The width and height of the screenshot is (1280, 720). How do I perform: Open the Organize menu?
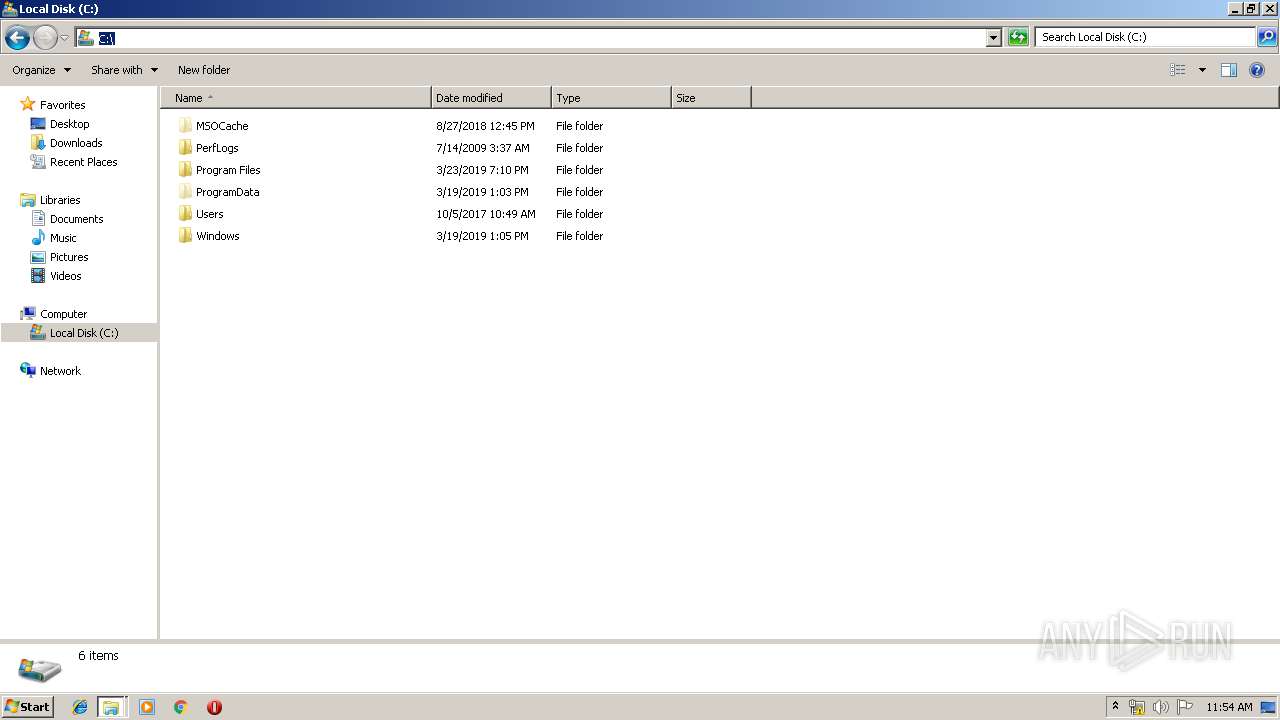pyautogui.click(x=41, y=70)
